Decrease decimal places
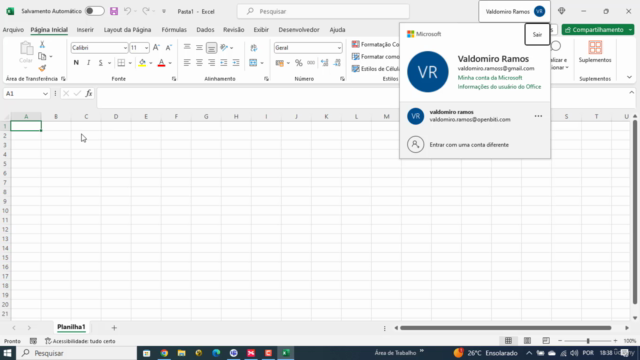The width and height of the screenshot is (640, 360). click(x=337, y=63)
